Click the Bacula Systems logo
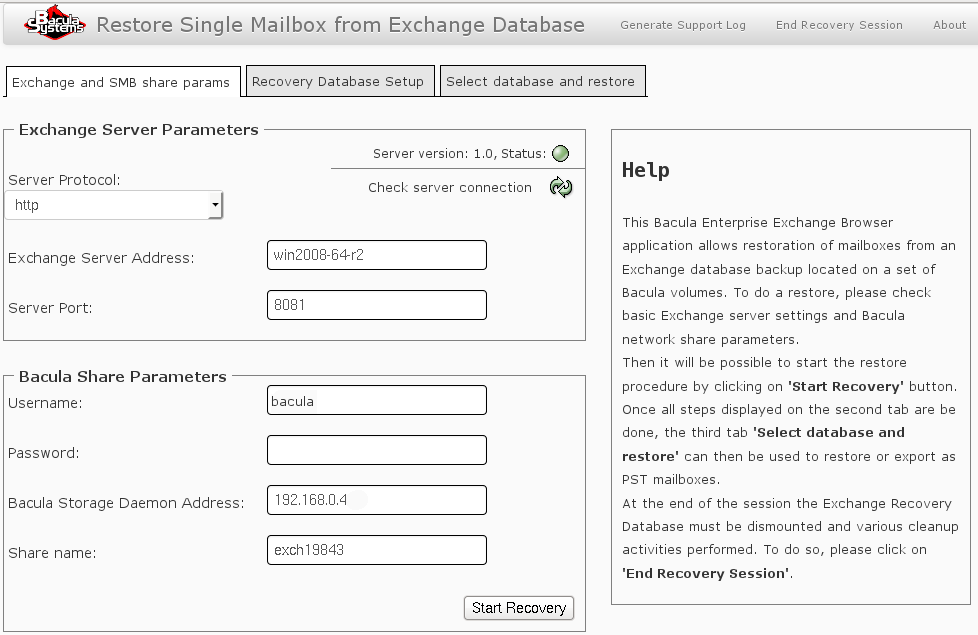978x635 pixels. (x=54, y=23)
